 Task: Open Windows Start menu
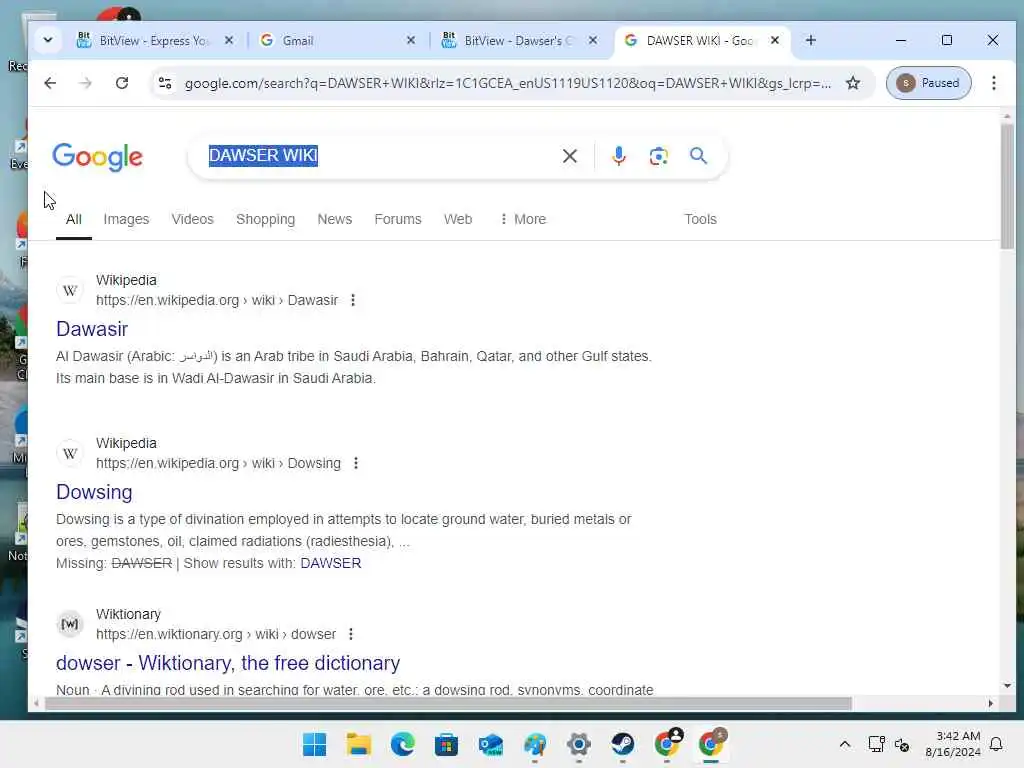314,744
